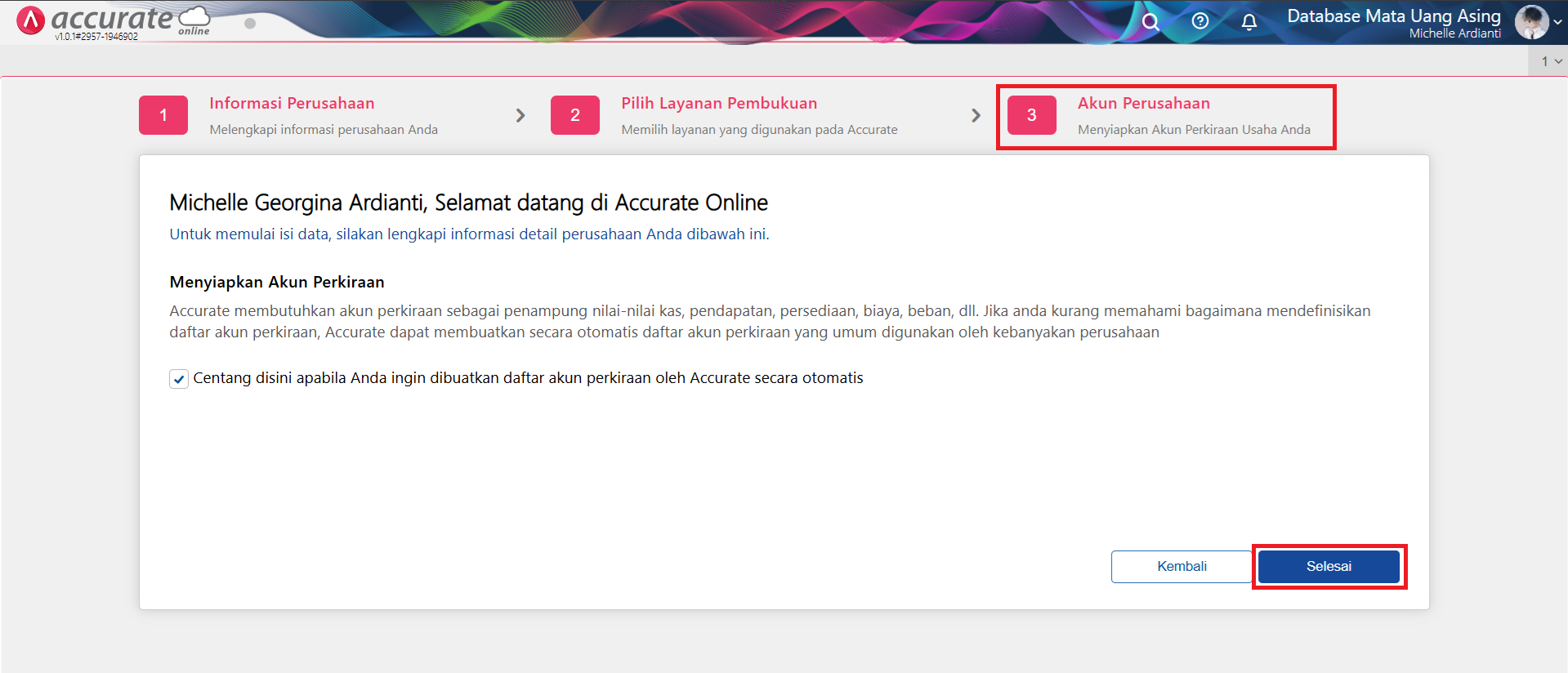Click the 'Melengkapi informasi perusahaan Anda' subtitle
The image size is (1568, 673).
point(324,130)
